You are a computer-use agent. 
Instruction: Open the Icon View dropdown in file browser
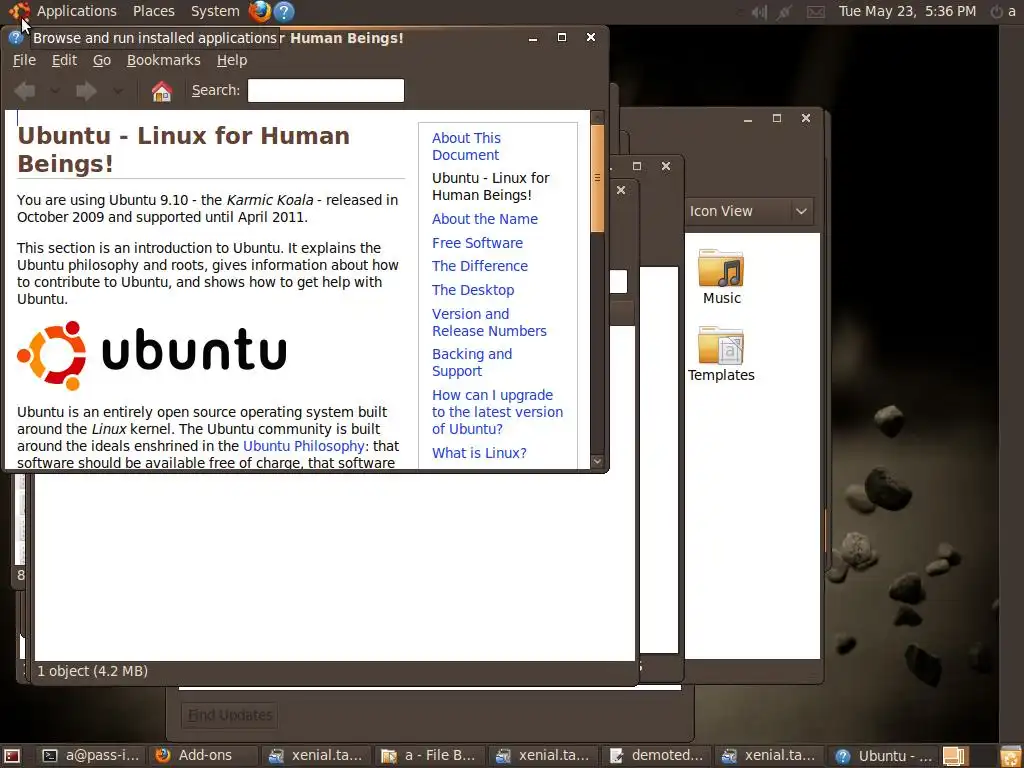(x=750, y=211)
